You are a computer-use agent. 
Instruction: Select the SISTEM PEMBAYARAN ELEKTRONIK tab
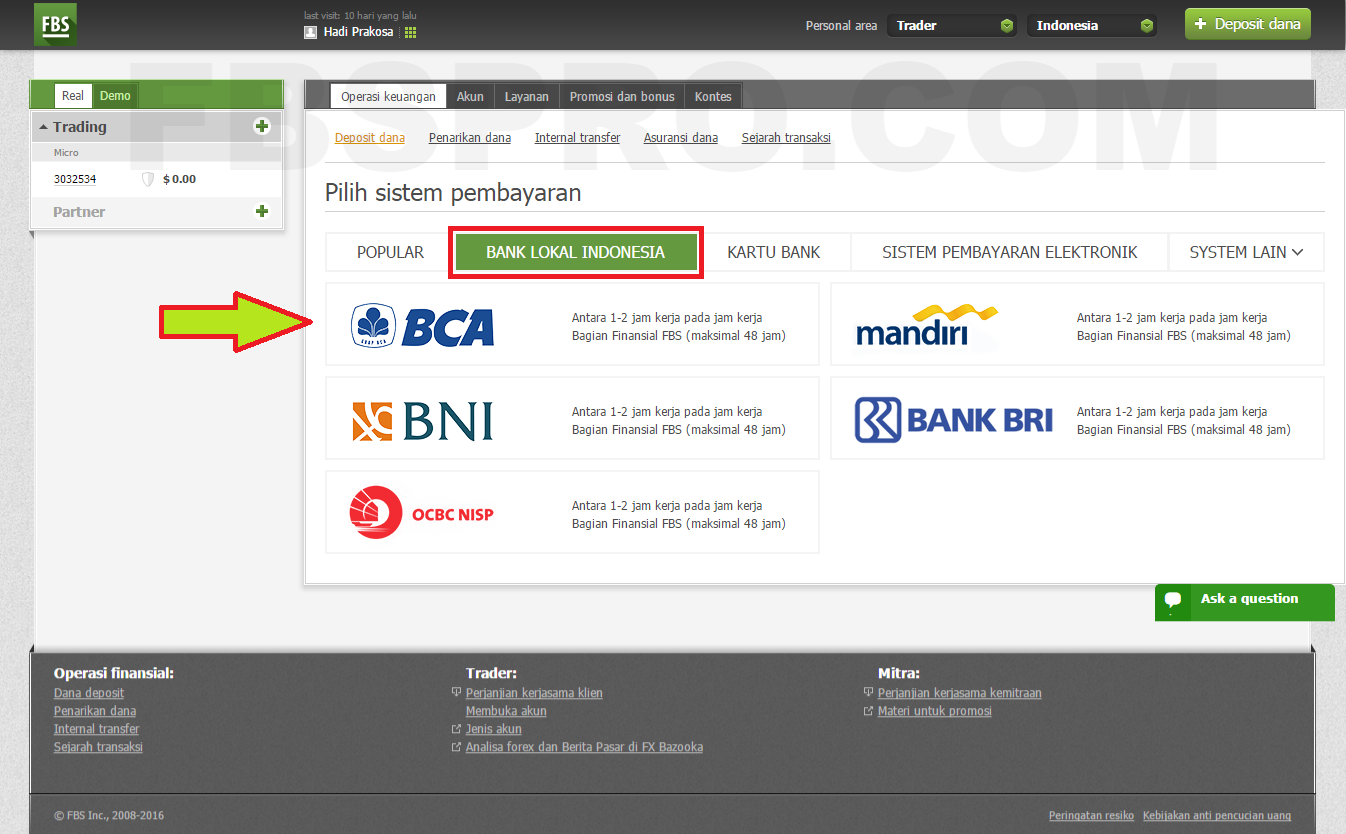[1010, 252]
